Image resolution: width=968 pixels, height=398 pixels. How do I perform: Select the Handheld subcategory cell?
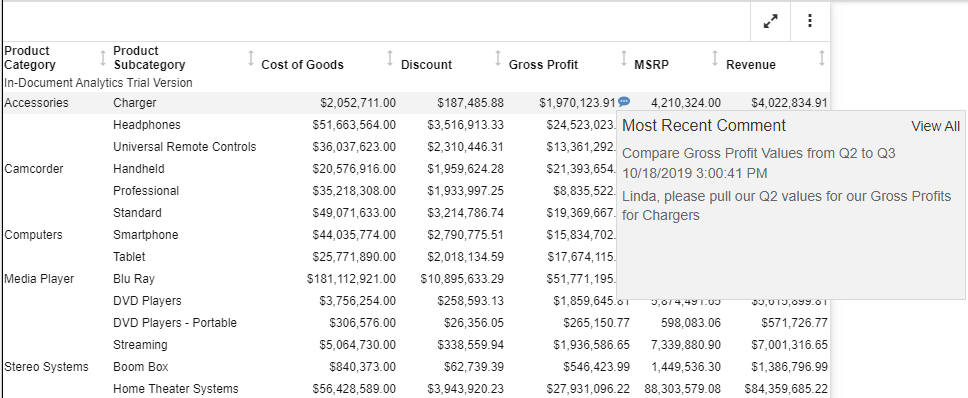[x=139, y=168]
